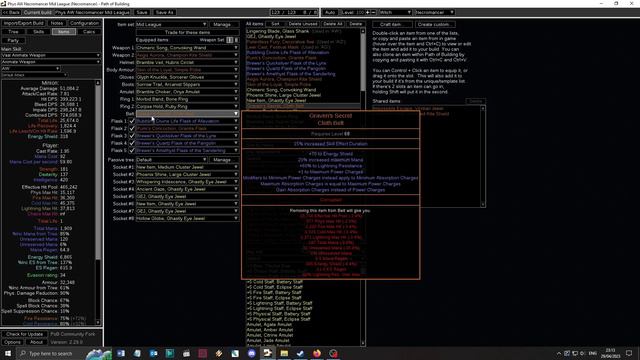Click About button
This screenshot has height=360, width=640.
[36, 342]
